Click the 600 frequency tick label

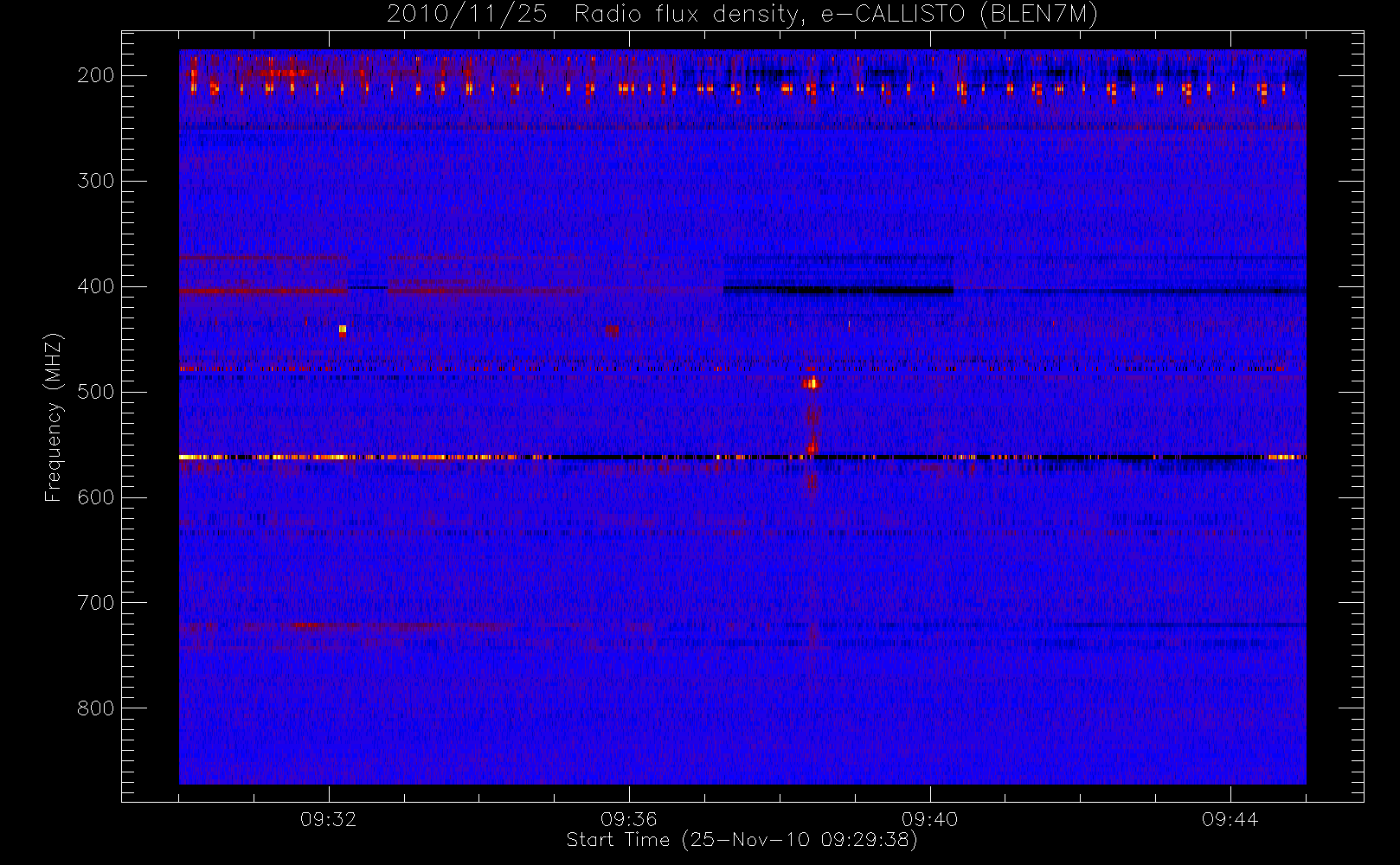96,497
